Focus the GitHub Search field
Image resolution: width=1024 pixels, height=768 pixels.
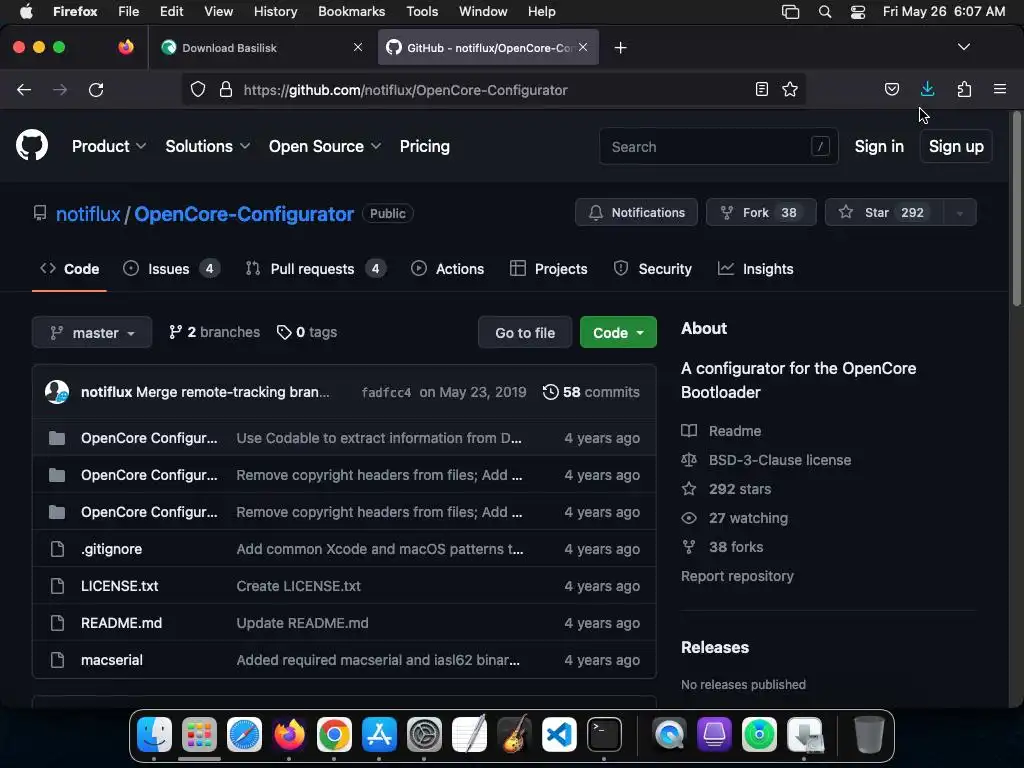click(718, 146)
